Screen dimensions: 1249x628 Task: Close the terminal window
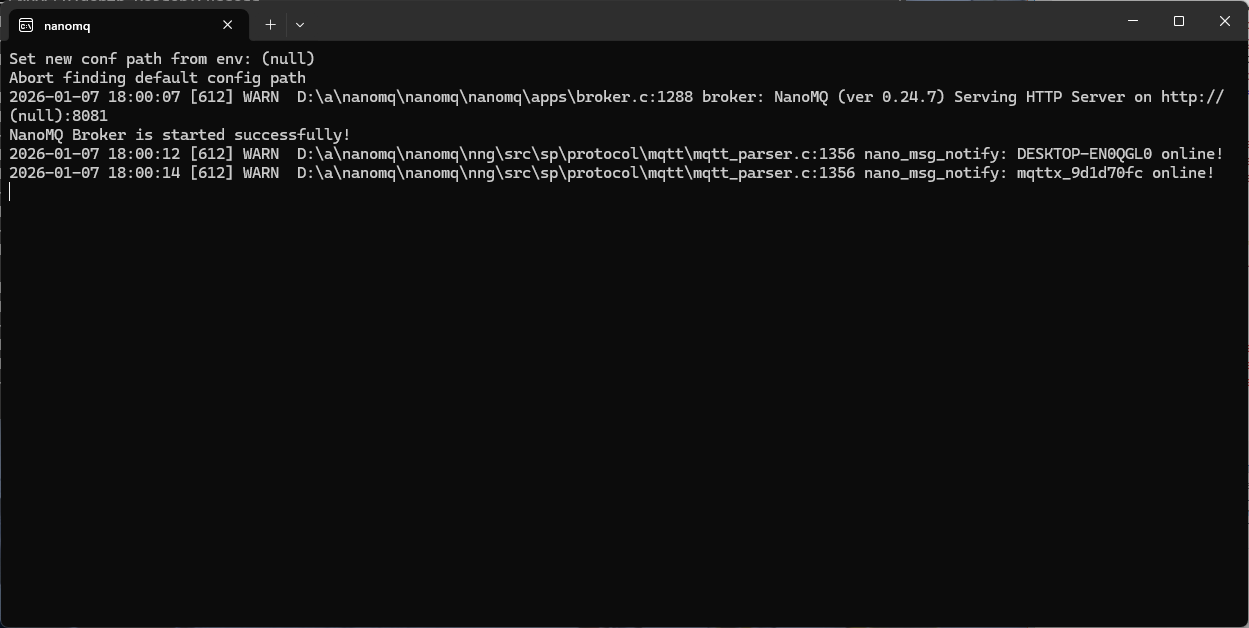coord(1224,21)
